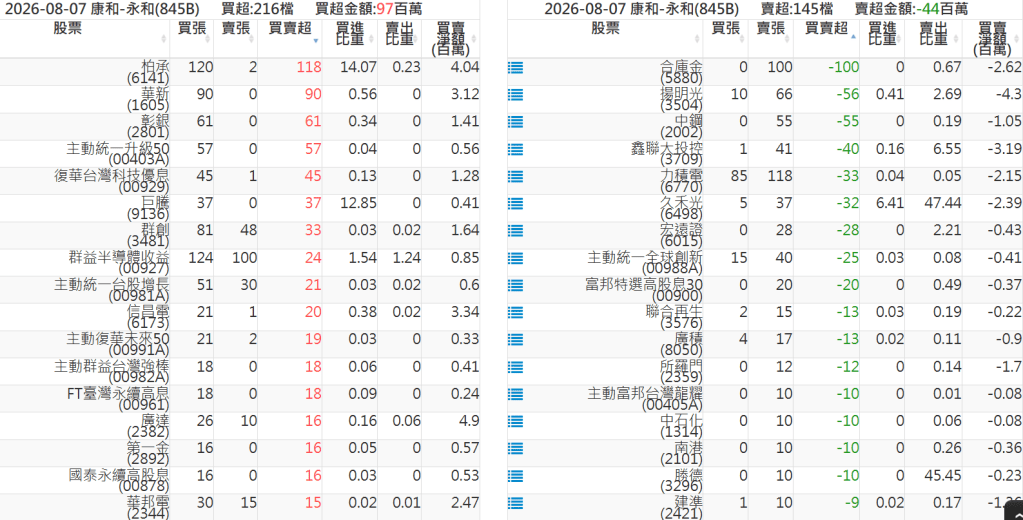Sort the 買超 table by 買張 column
This screenshot has width=1023, height=520.
[192, 38]
